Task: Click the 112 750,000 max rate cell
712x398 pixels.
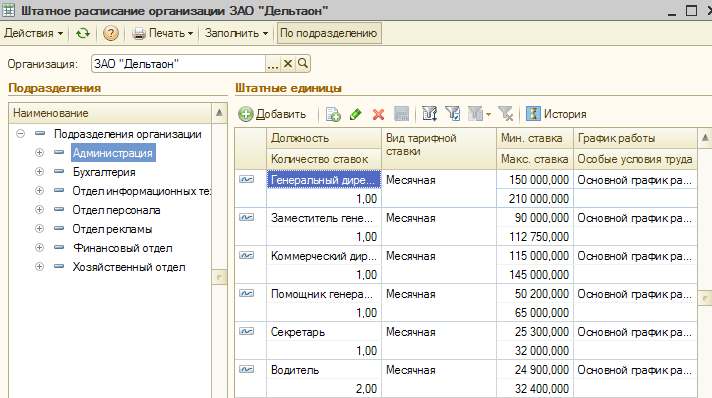Action: pyautogui.click(x=535, y=237)
